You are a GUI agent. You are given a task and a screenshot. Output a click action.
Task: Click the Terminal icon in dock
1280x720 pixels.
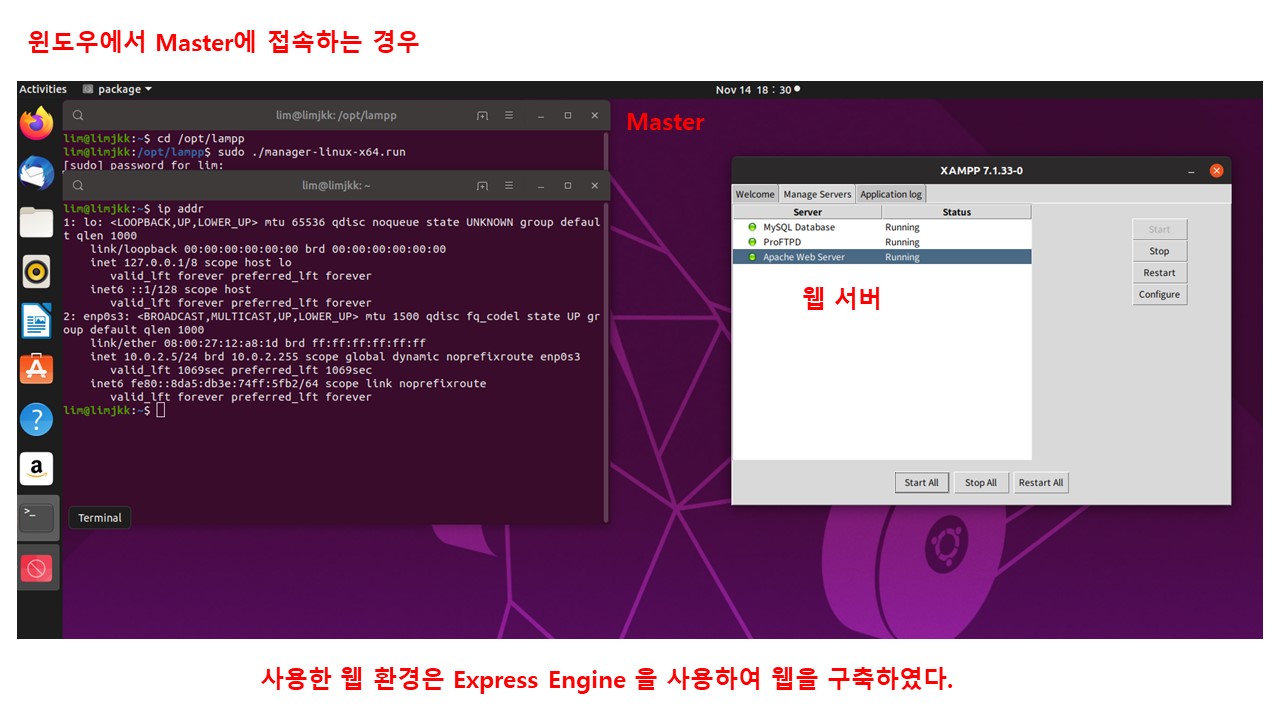37,518
